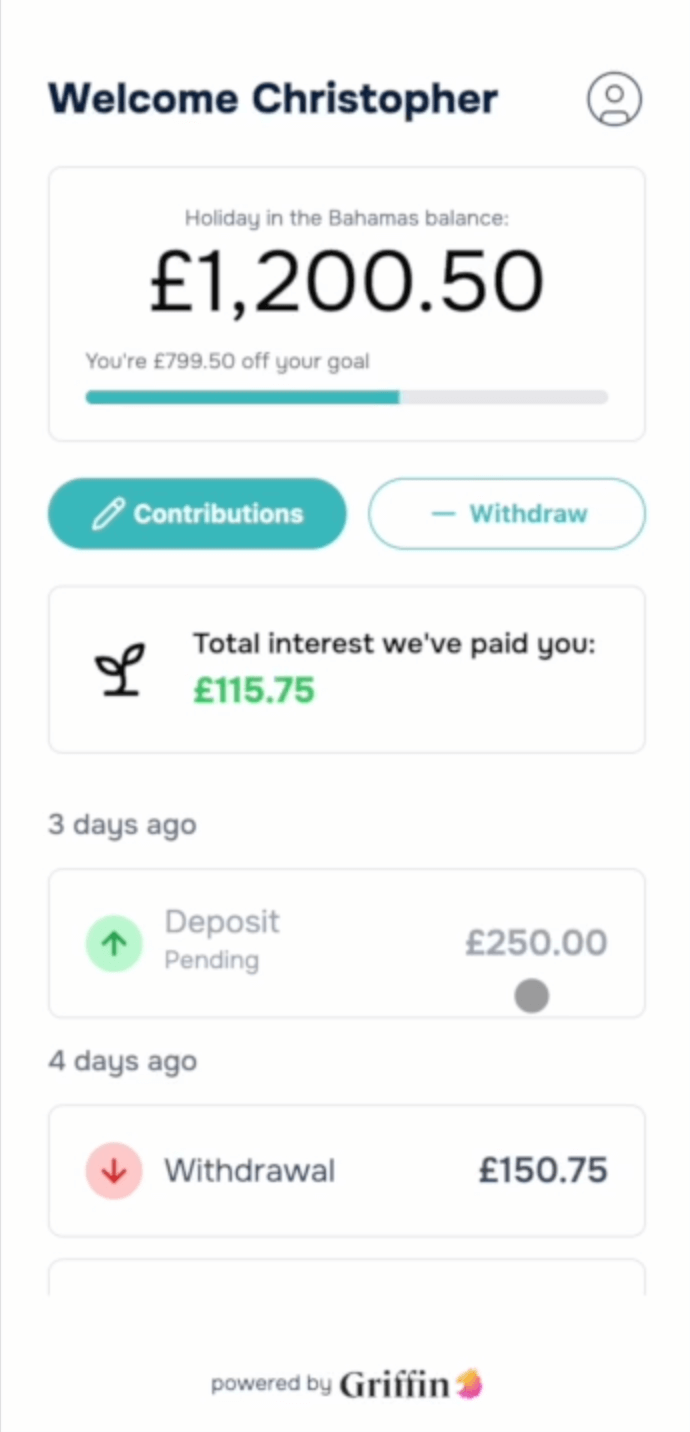690x1432 pixels.
Task: Click the £115.75 interest amount
Action: pos(254,690)
